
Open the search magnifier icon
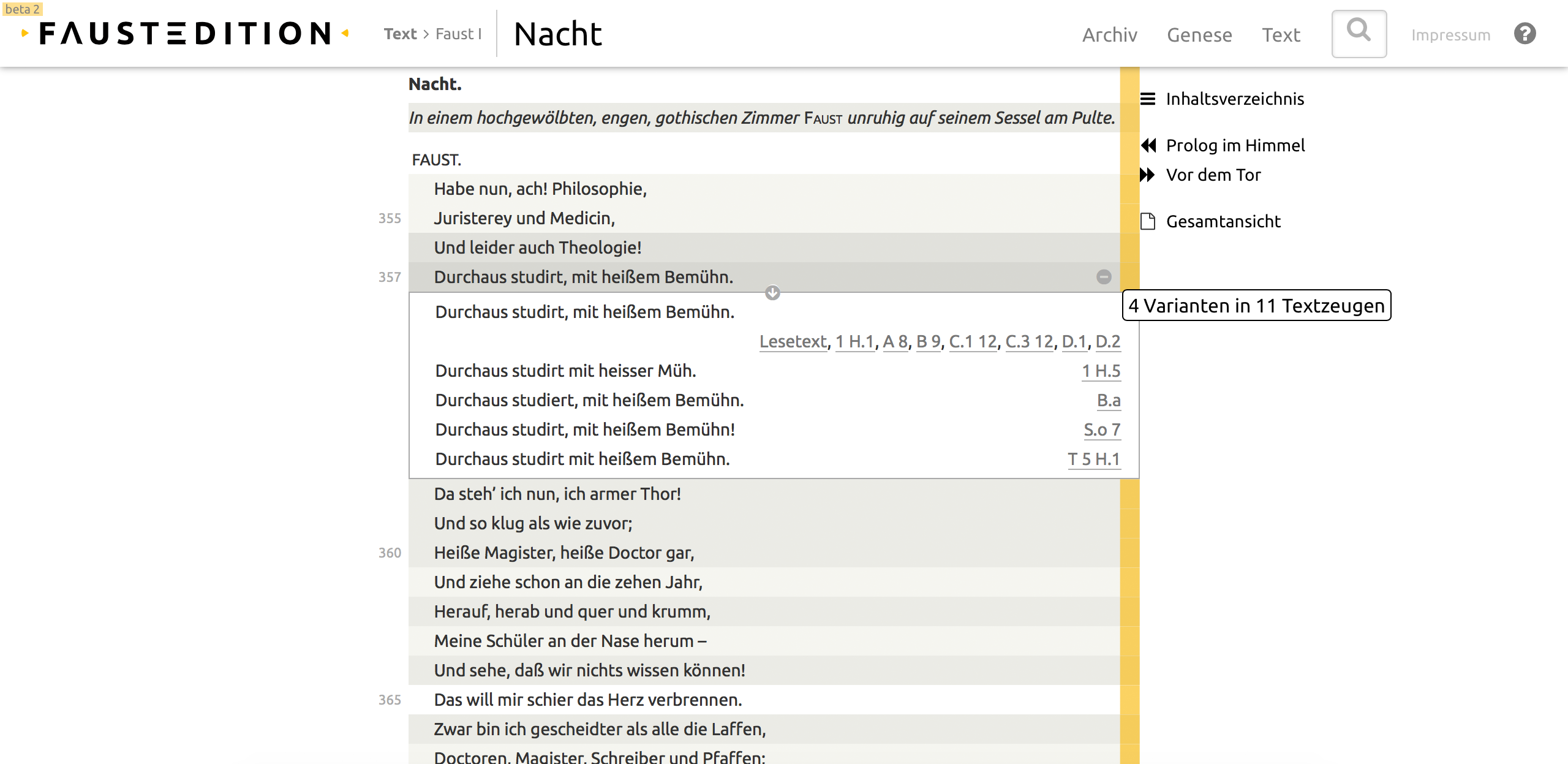point(1359,34)
